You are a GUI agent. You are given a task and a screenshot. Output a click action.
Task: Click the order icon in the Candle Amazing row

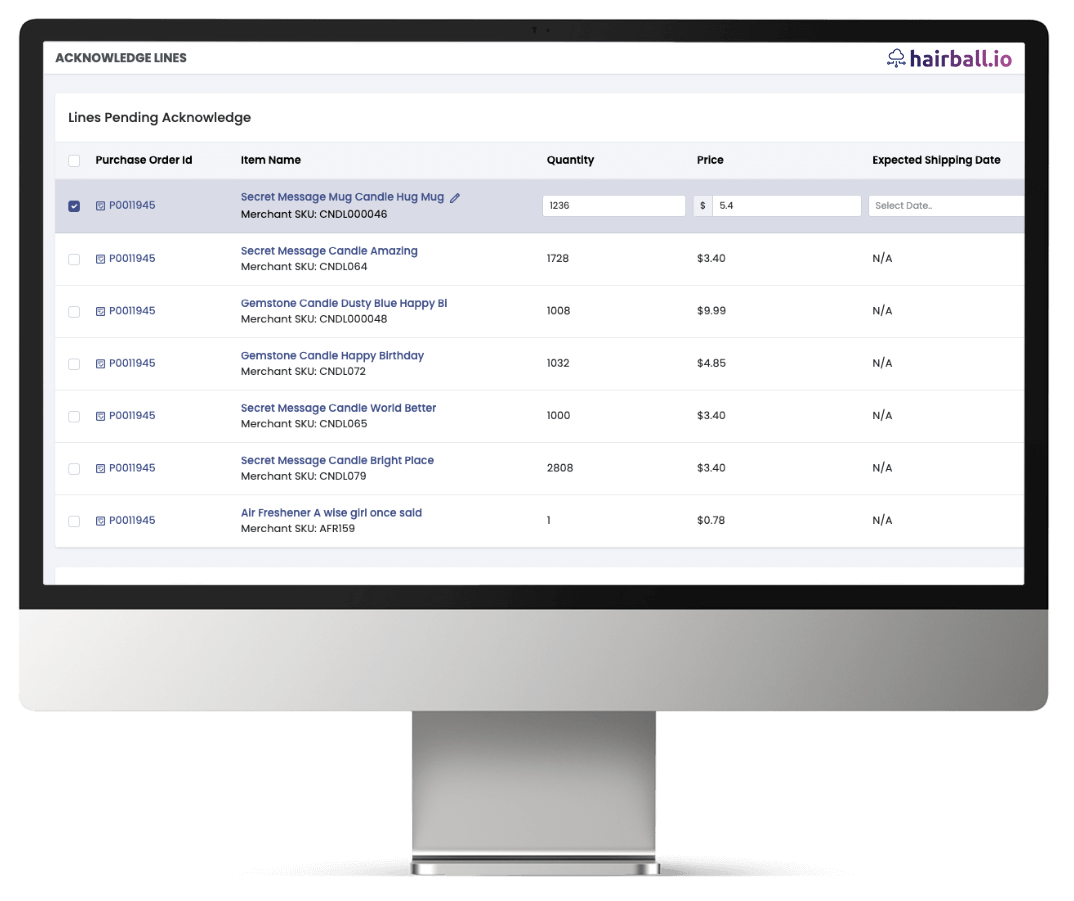pos(100,259)
